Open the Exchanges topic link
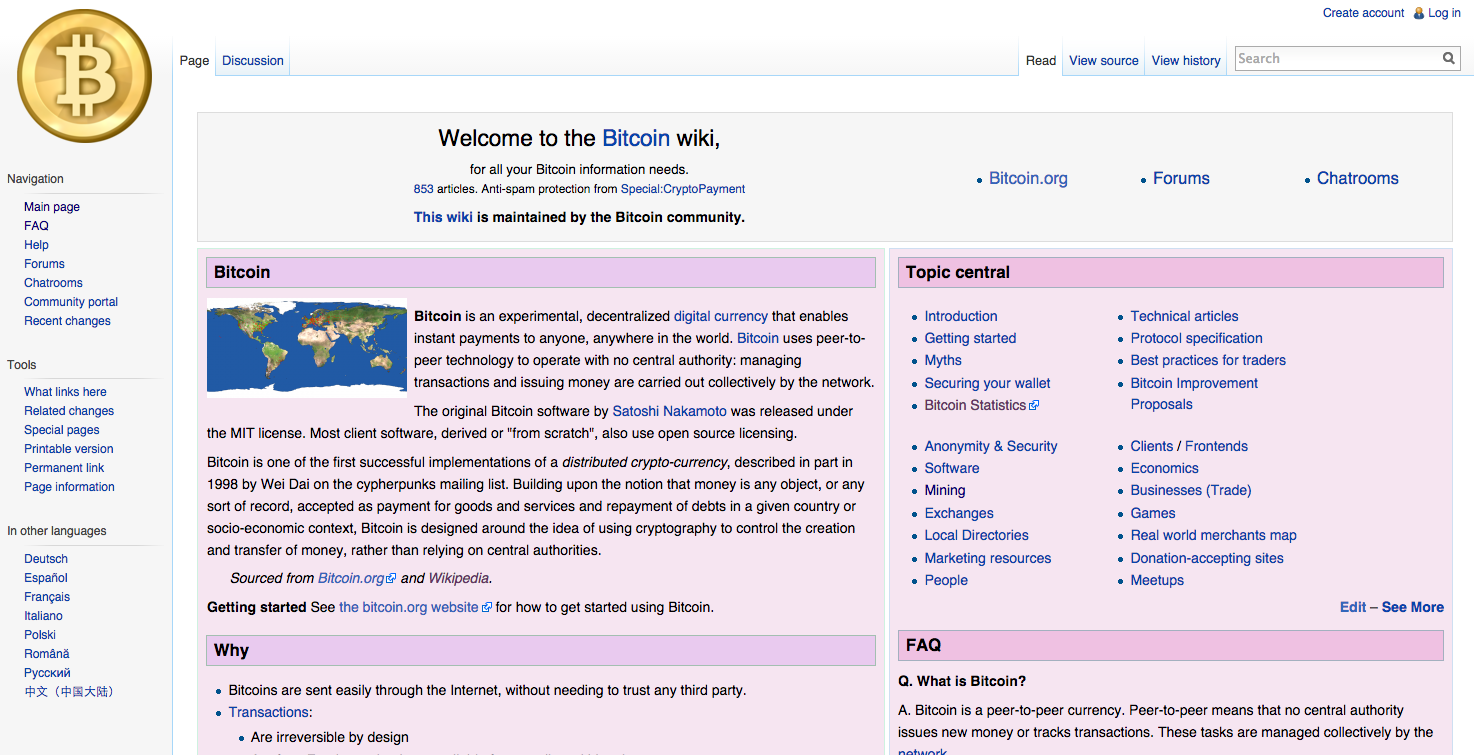 pos(959,513)
